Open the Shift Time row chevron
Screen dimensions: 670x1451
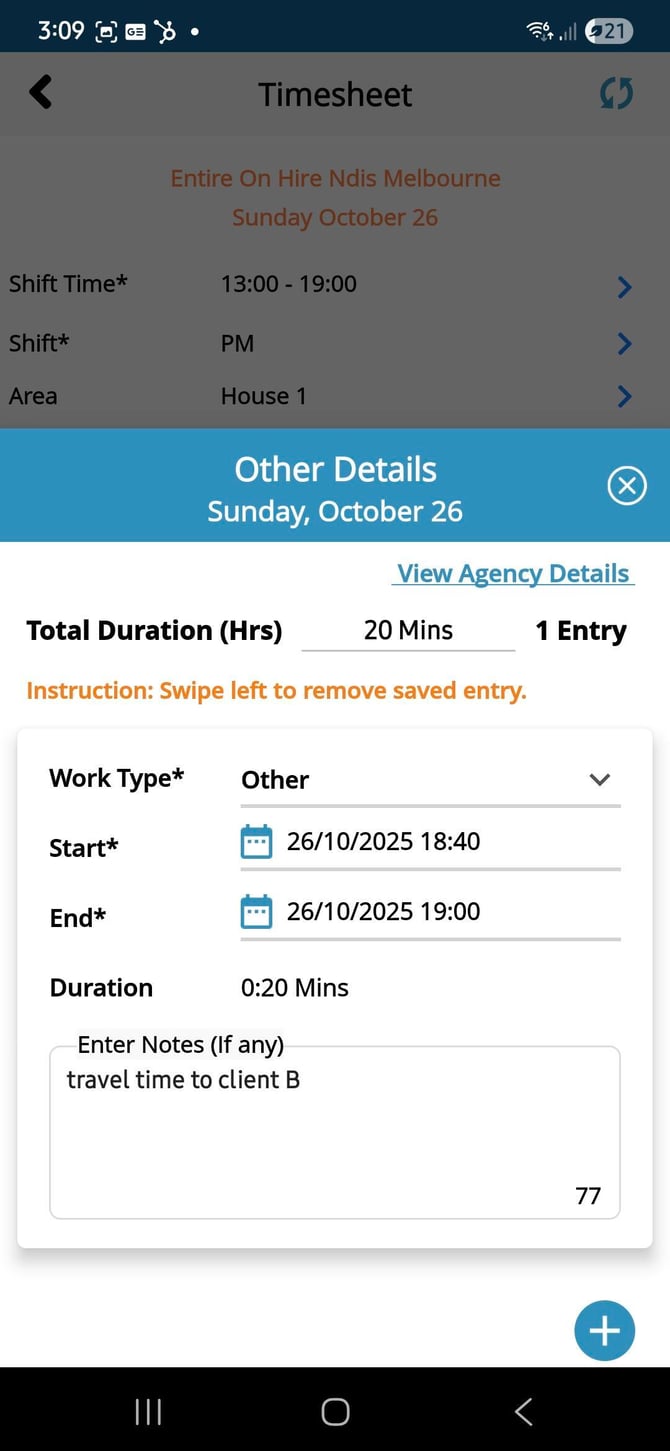click(x=625, y=288)
